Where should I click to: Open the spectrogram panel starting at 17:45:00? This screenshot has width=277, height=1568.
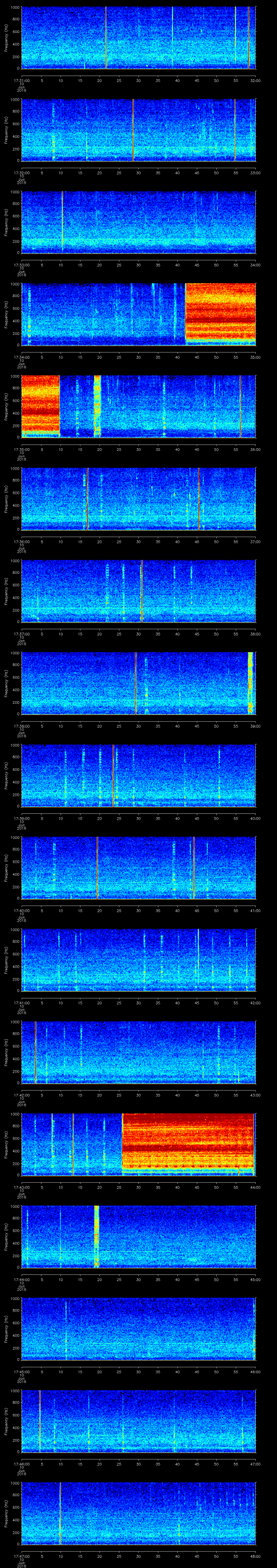click(x=138, y=1329)
